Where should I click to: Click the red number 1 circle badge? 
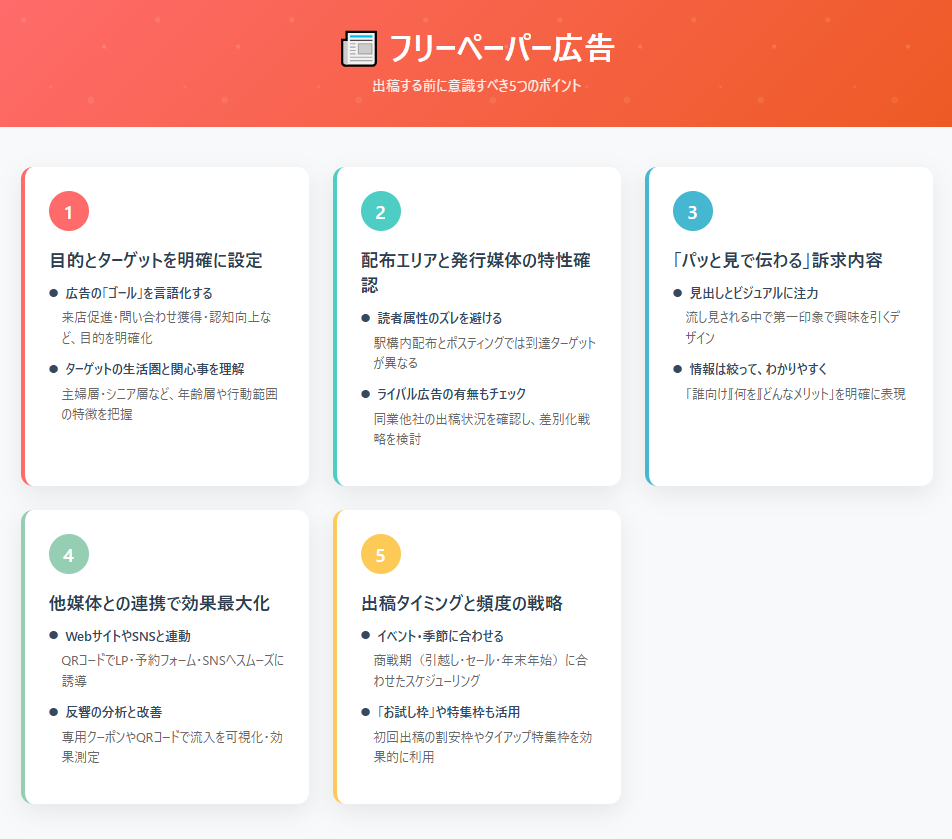point(69,211)
